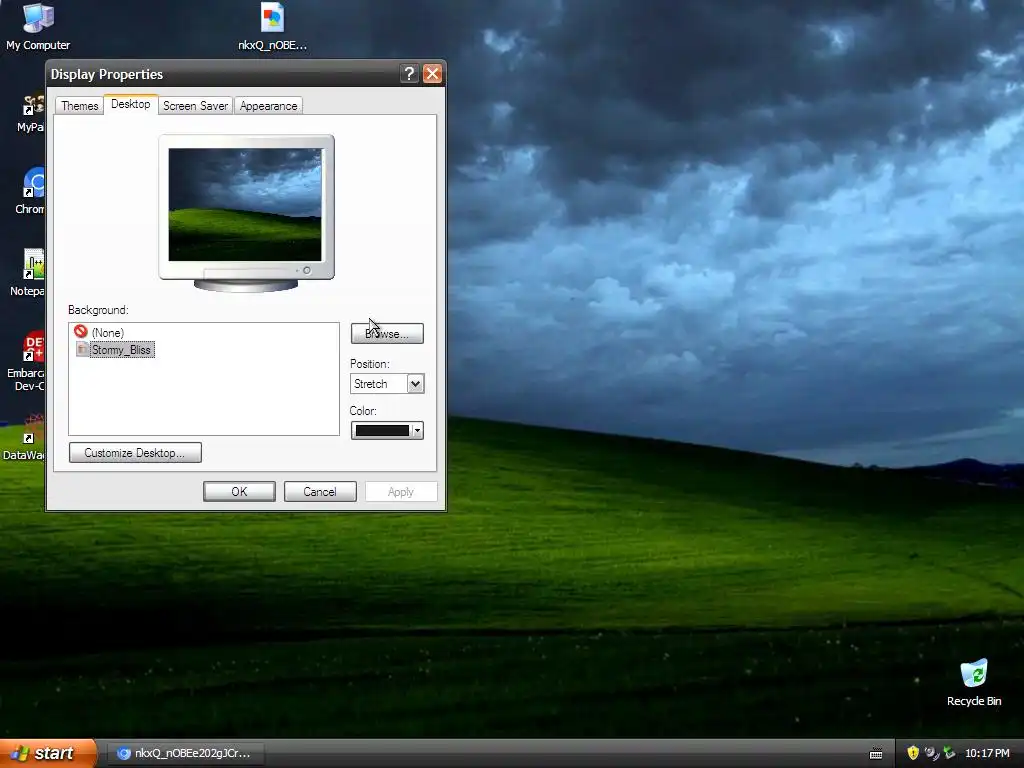Image resolution: width=1024 pixels, height=768 pixels.
Task: Select the Recycle Bin icon
Action: coord(974,682)
